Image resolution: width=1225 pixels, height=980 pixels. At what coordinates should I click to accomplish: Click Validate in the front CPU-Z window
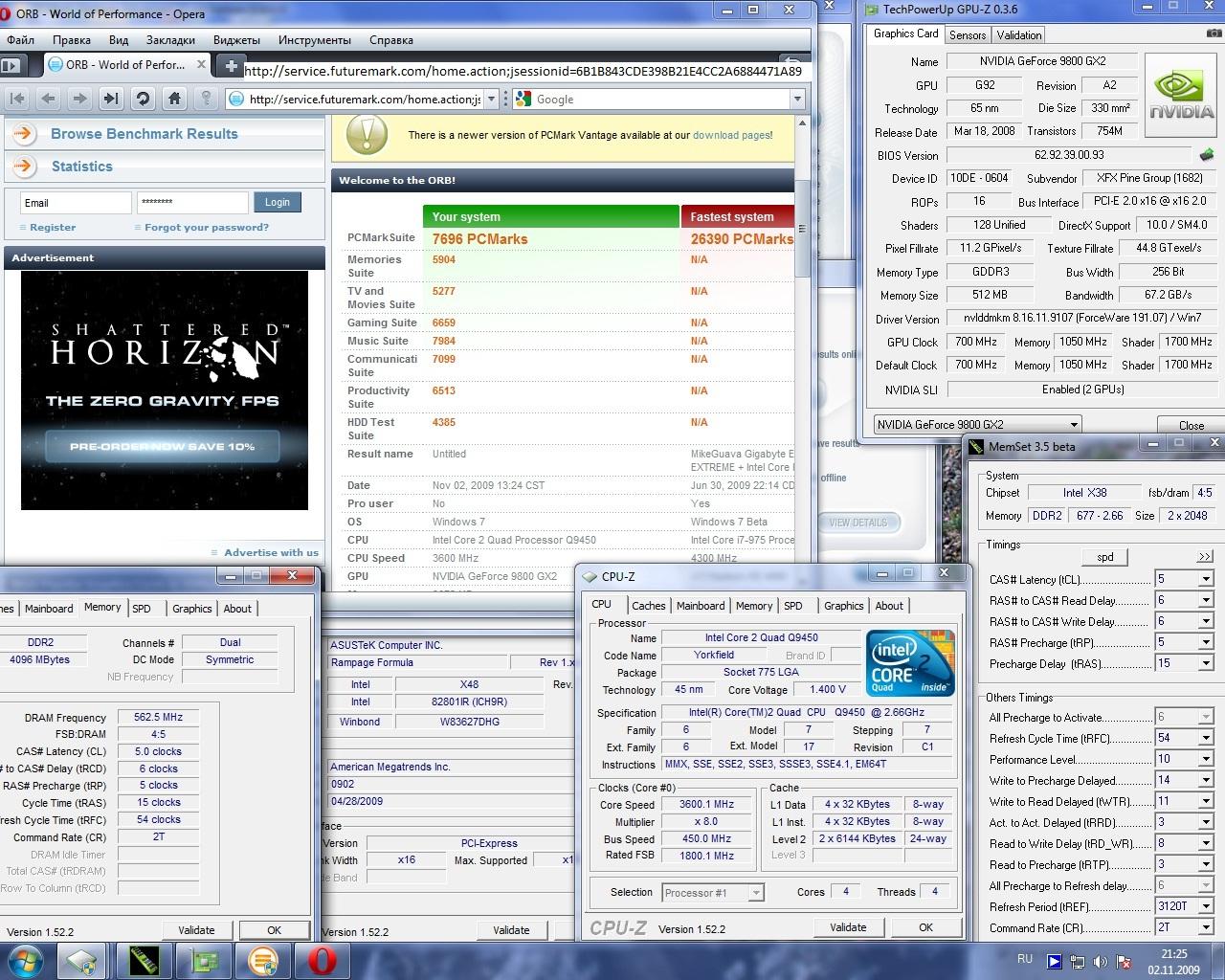(x=848, y=927)
